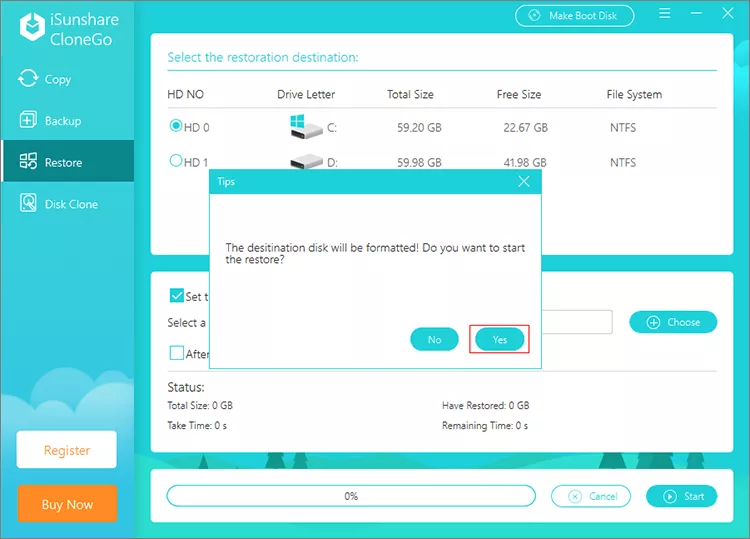
Task: Click the plus icon on the Choose button
Action: click(x=653, y=322)
